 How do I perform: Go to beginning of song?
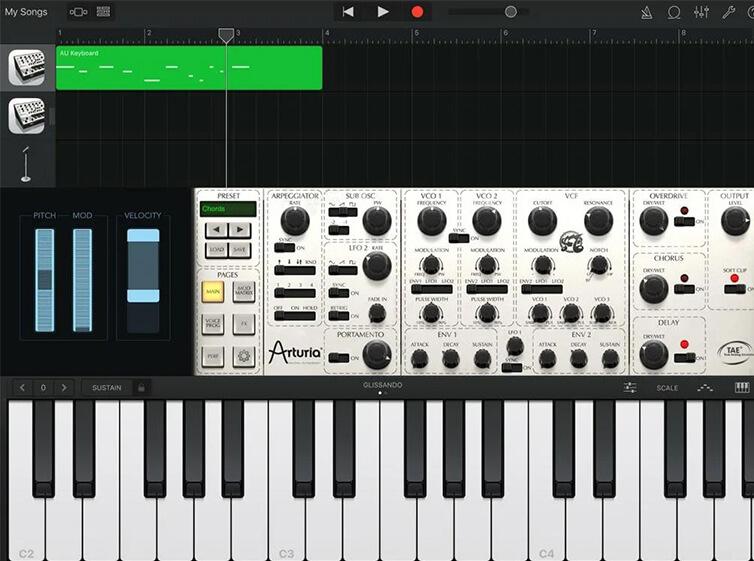coord(348,12)
